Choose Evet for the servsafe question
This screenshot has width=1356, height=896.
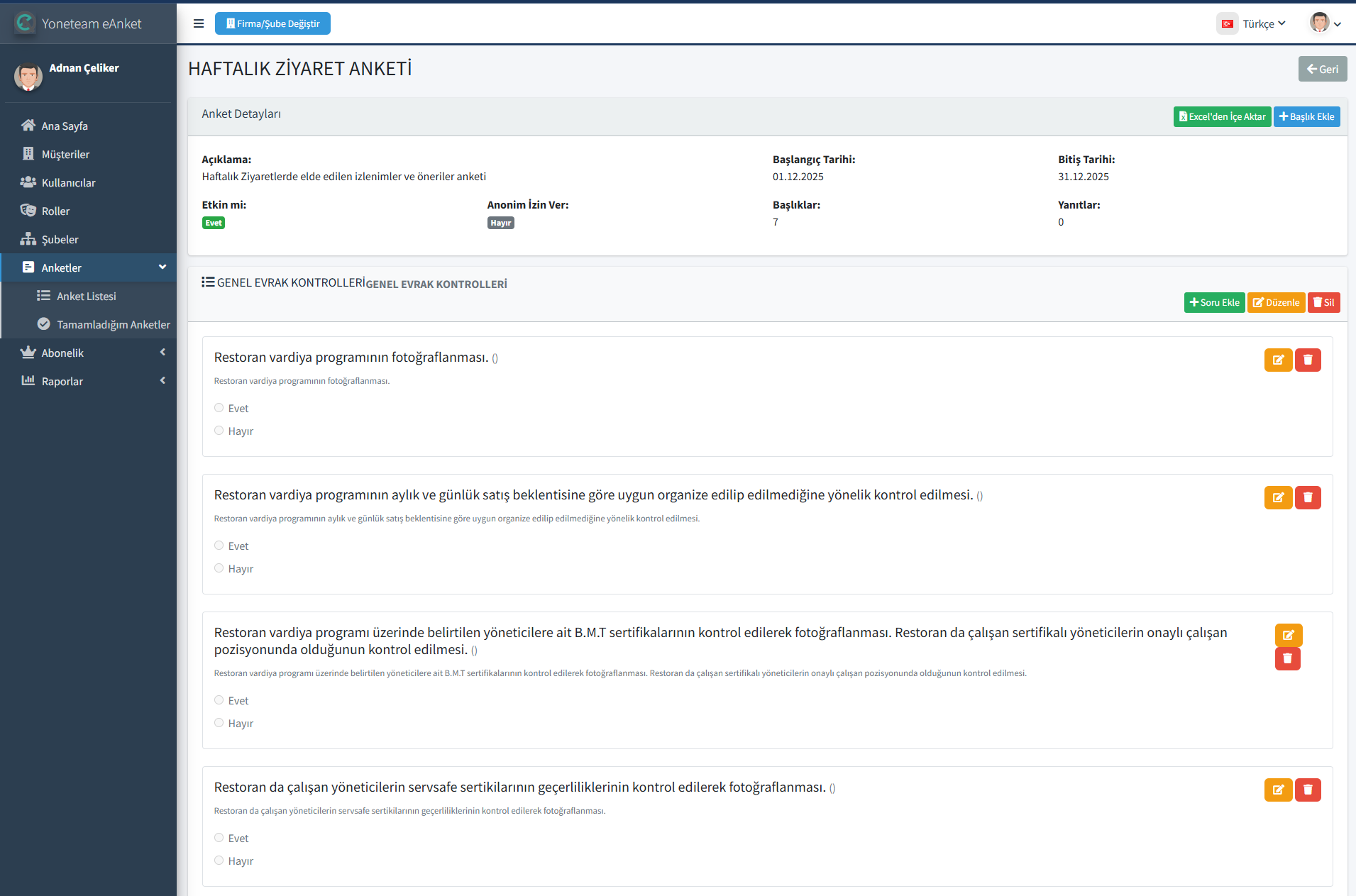coord(219,838)
